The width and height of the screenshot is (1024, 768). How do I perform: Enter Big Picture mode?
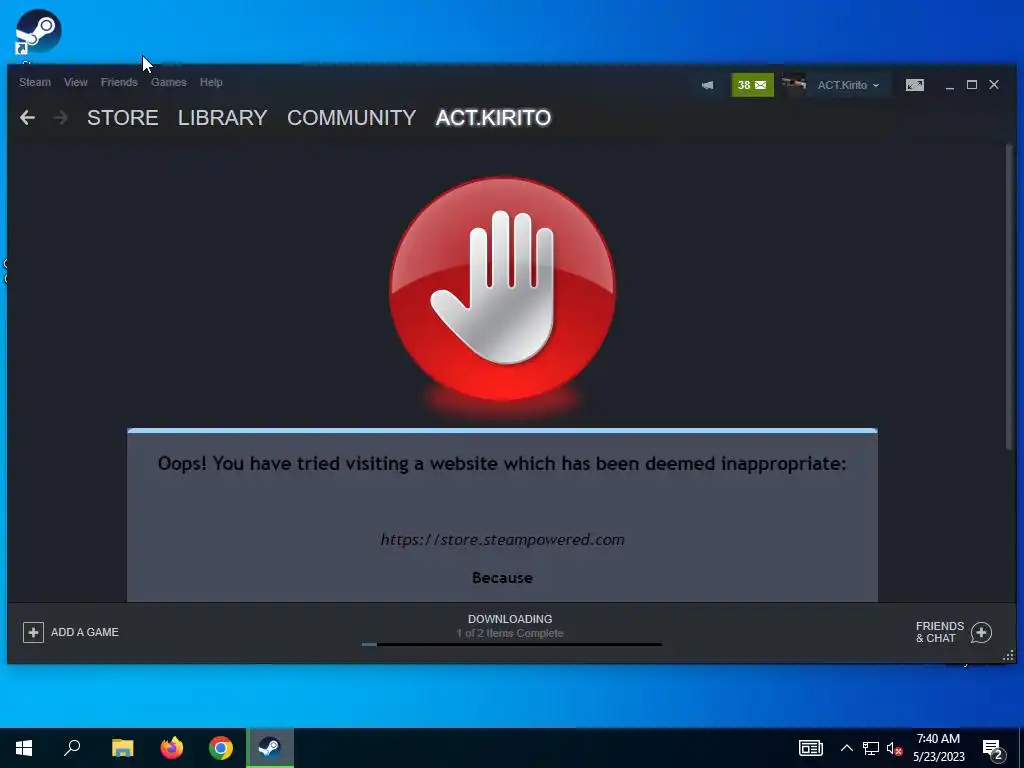pyautogui.click(x=914, y=85)
